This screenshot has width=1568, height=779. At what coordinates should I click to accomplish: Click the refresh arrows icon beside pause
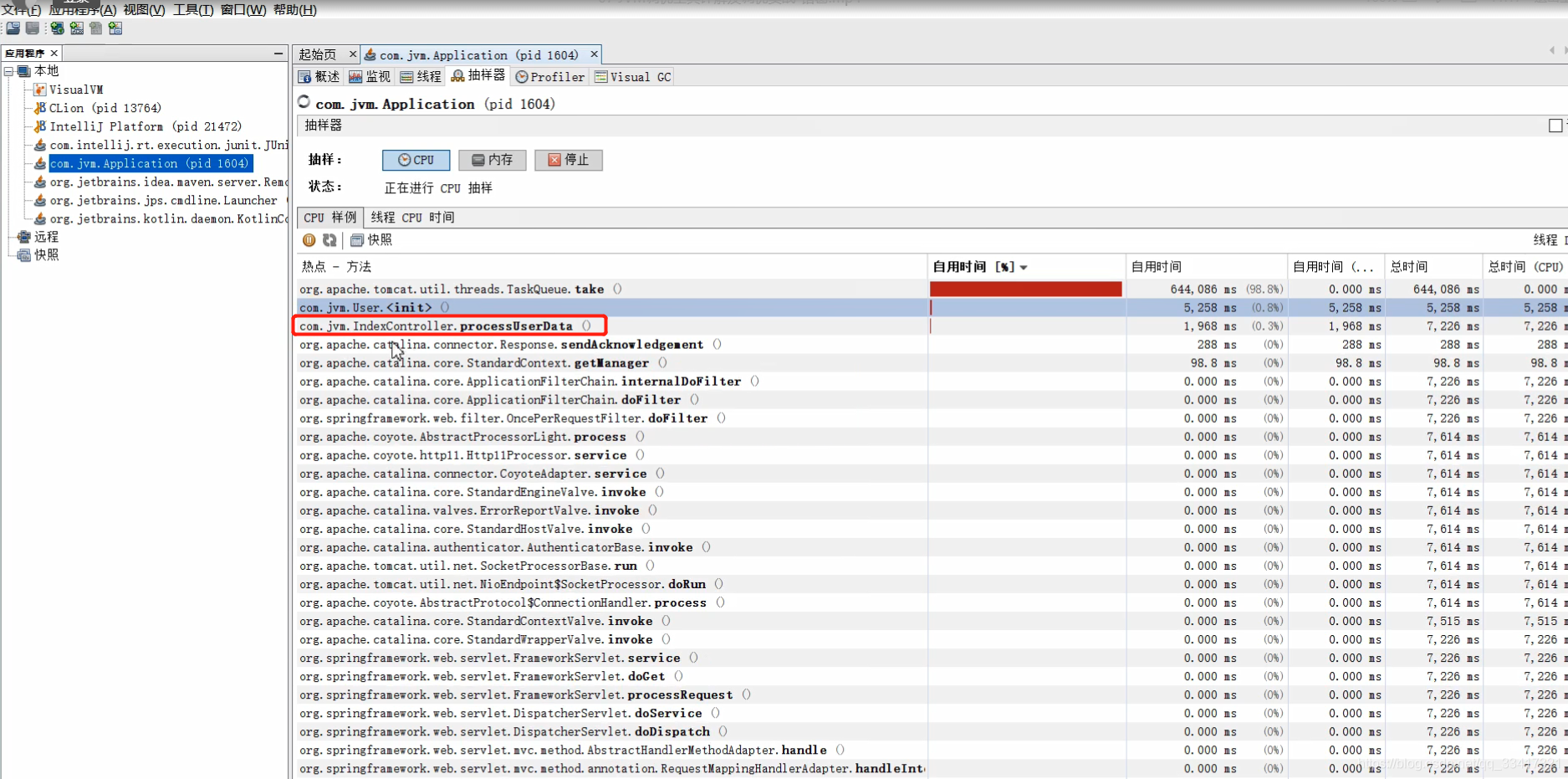(329, 240)
